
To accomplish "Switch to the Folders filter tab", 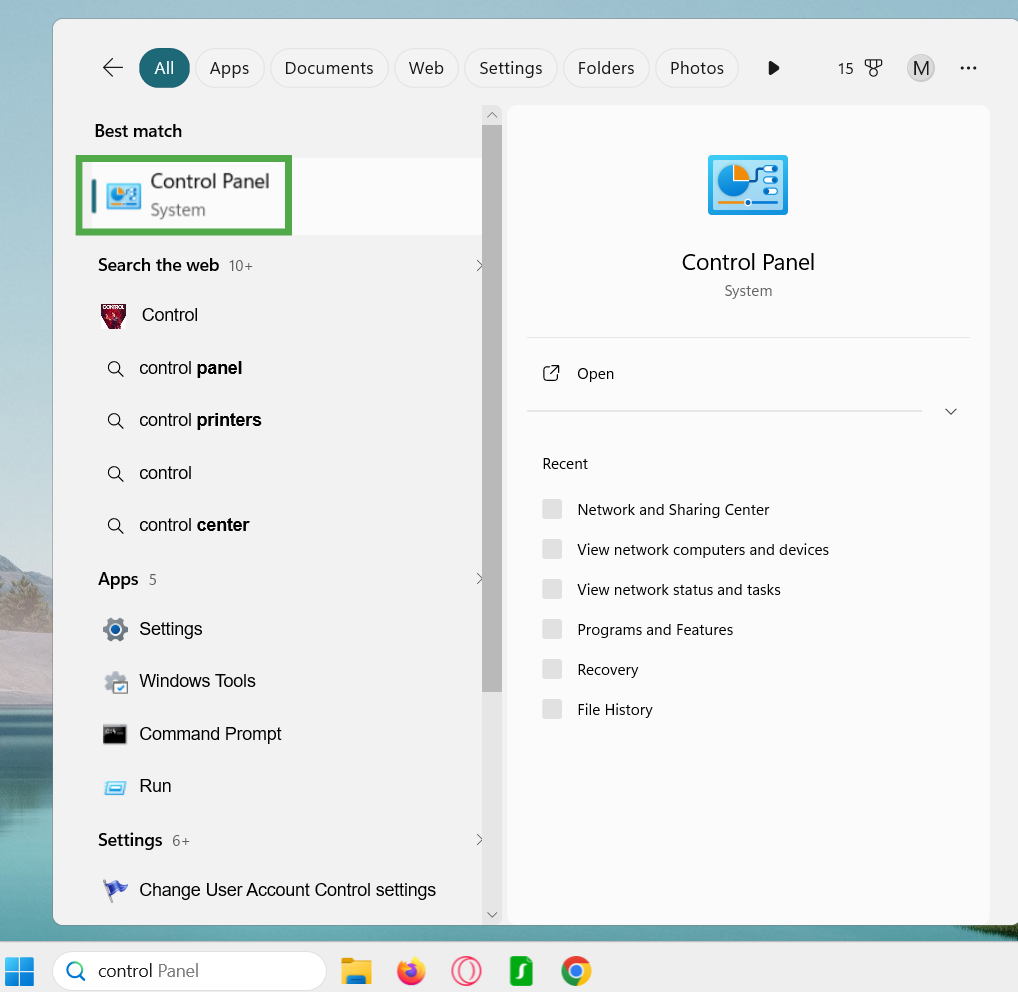I will click(606, 68).
